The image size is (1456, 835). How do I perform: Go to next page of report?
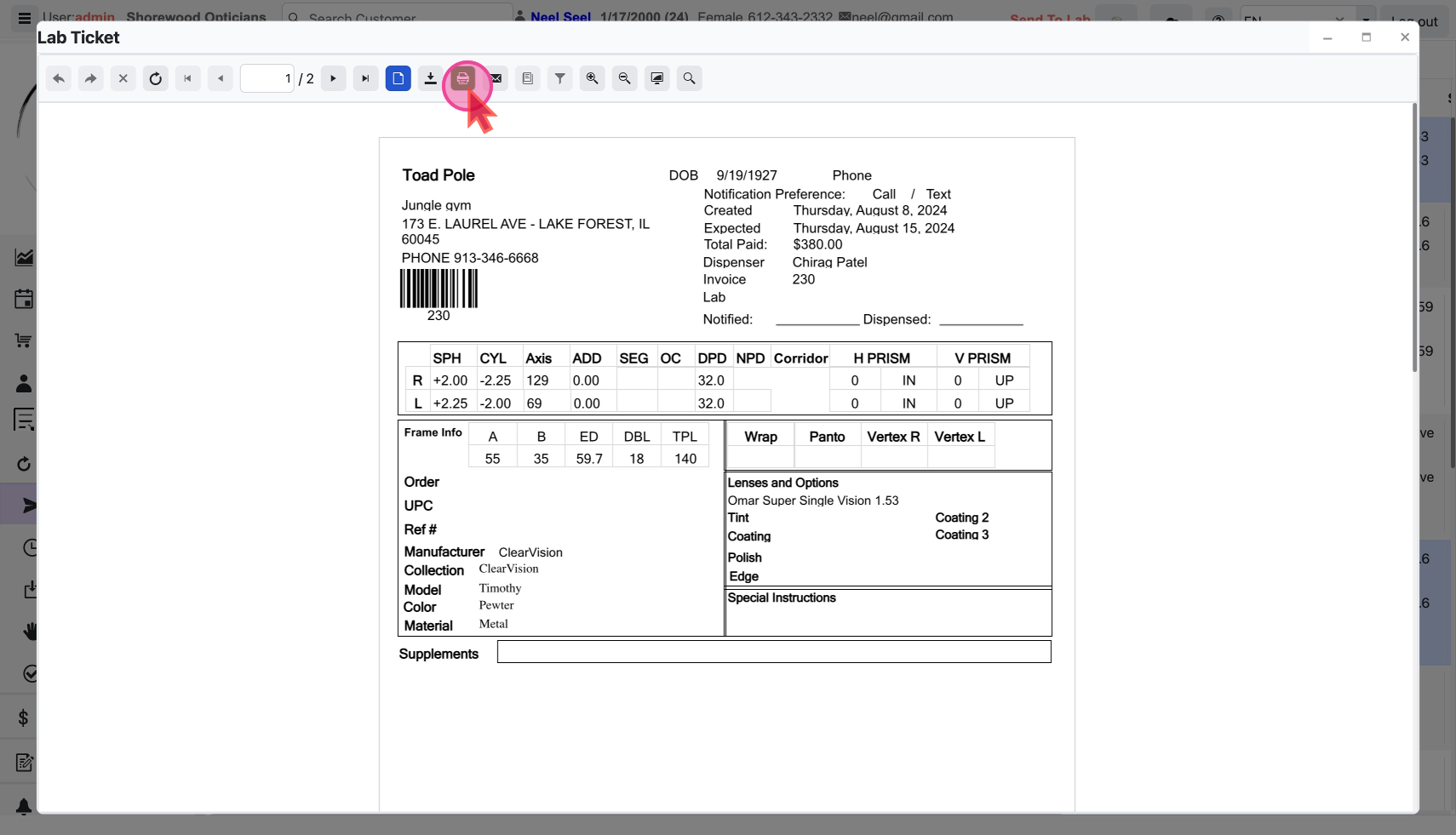(x=334, y=78)
